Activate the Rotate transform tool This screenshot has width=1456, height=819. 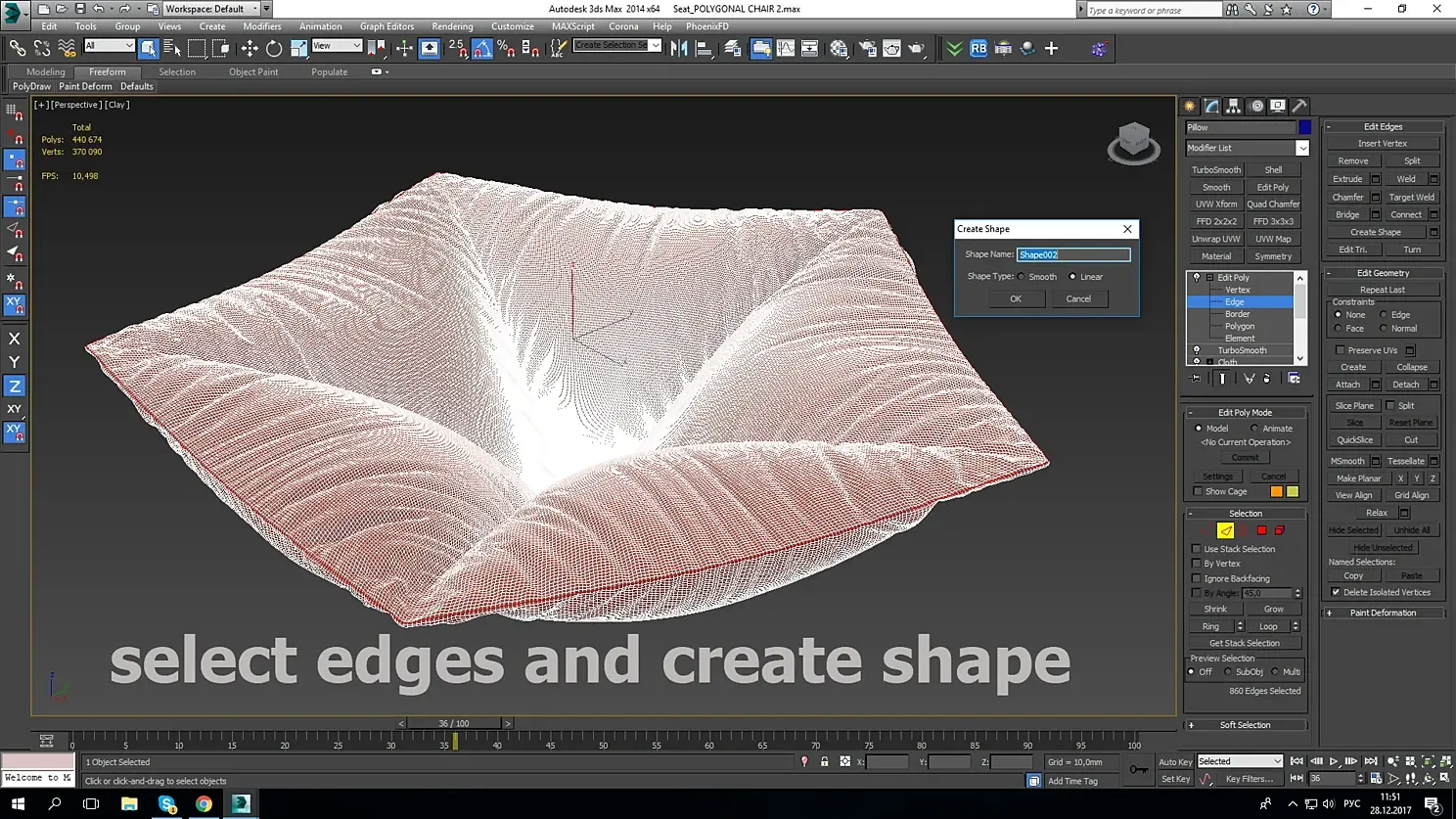click(274, 48)
